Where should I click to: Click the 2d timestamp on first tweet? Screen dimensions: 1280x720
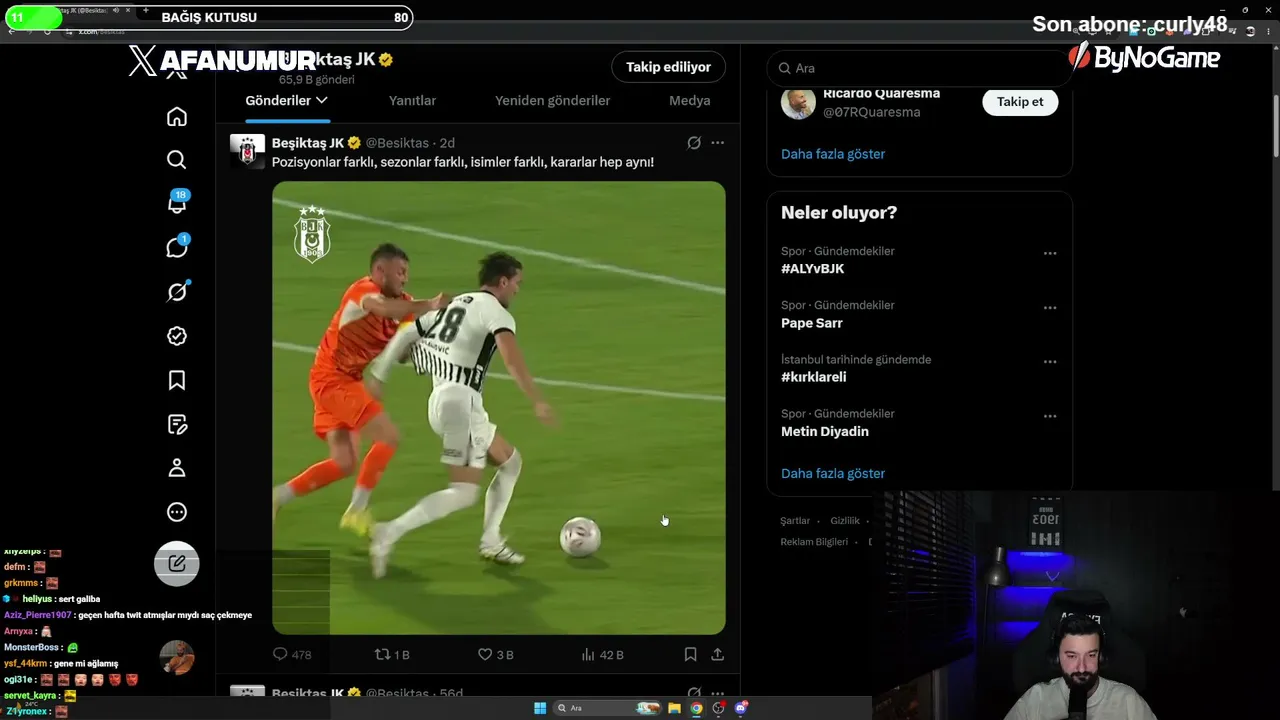(x=447, y=143)
